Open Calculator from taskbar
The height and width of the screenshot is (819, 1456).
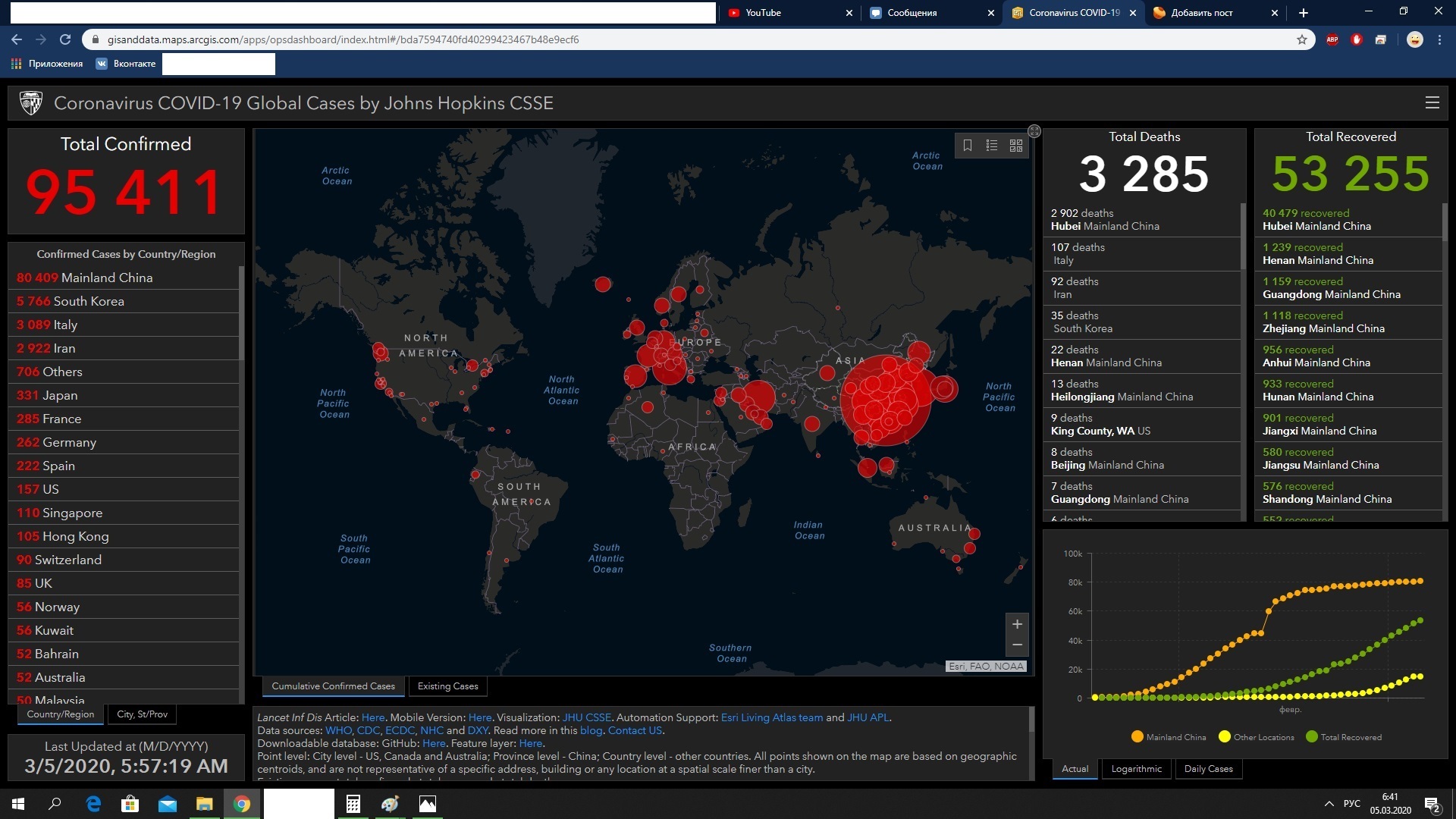tap(353, 804)
